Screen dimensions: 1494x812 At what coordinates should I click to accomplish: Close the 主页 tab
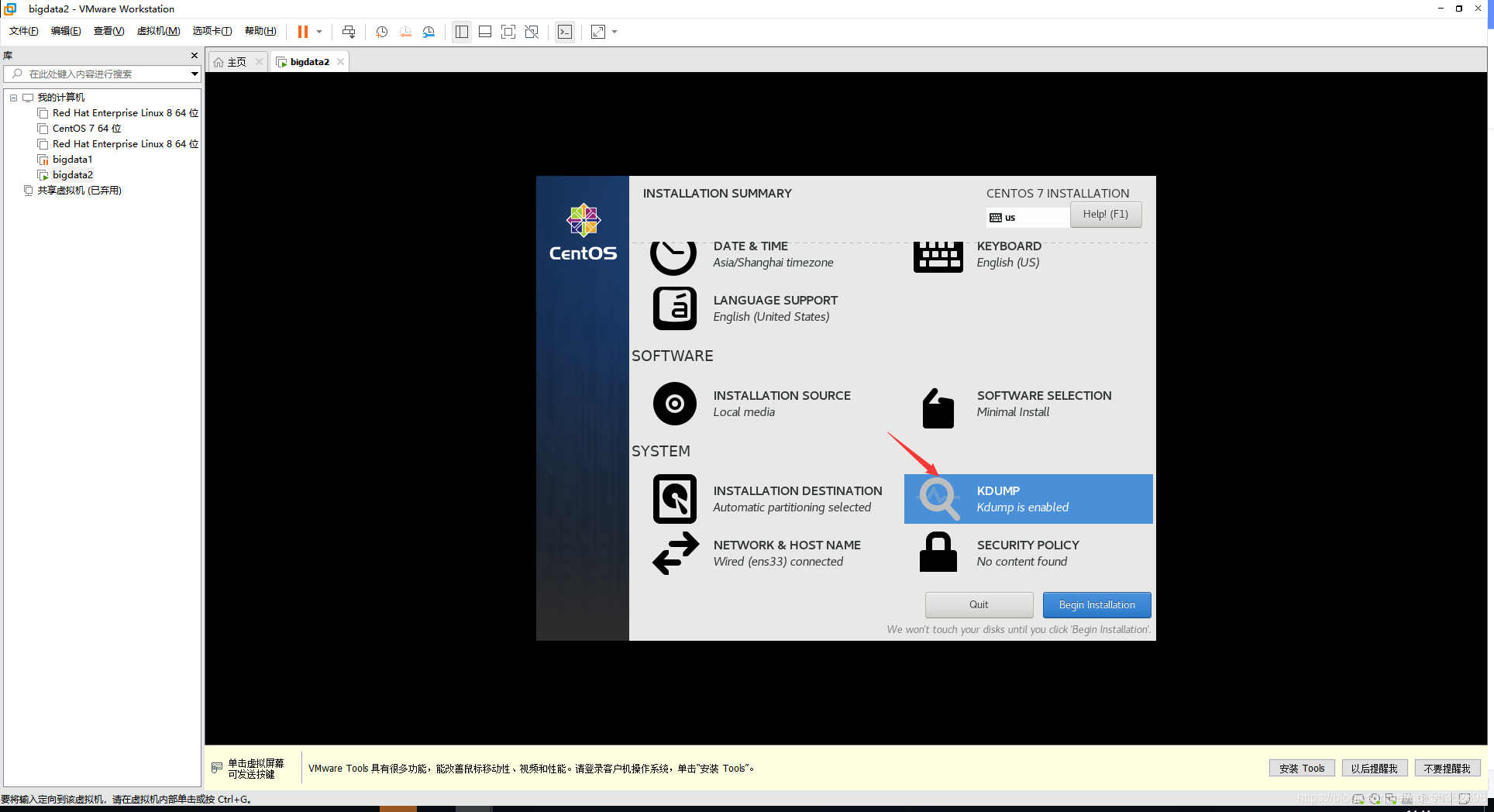[259, 62]
